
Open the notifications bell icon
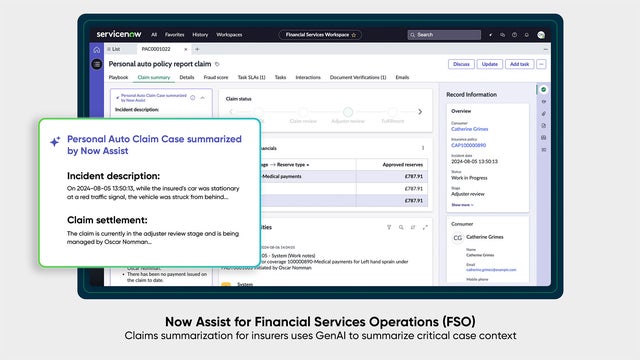click(x=527, y=35)
